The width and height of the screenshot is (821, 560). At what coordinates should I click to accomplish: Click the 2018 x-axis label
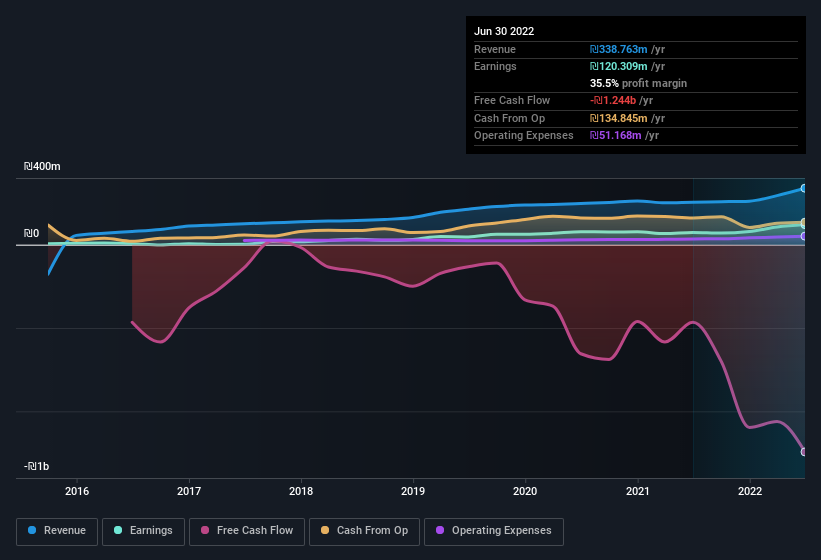pos(301,491)
